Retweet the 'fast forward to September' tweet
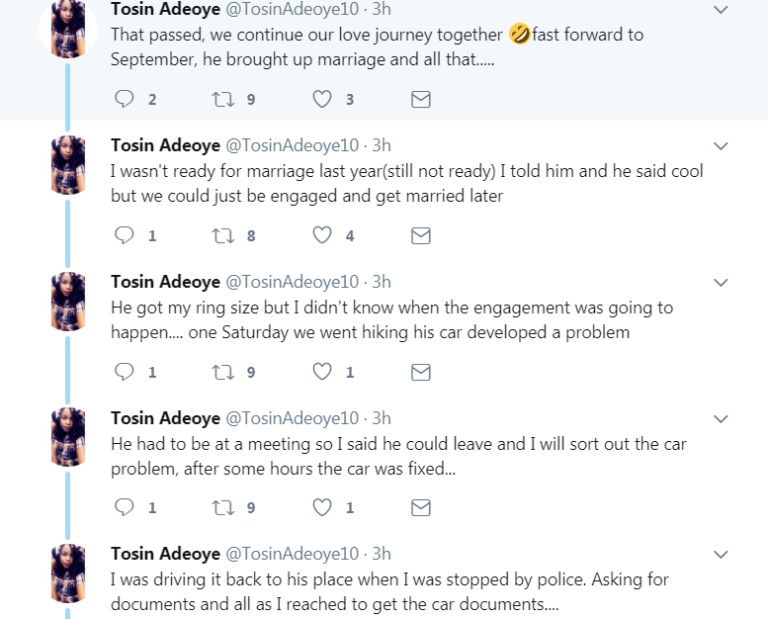Image resolution: width=768 pixels, height=619 pixels. coord(223,99)
